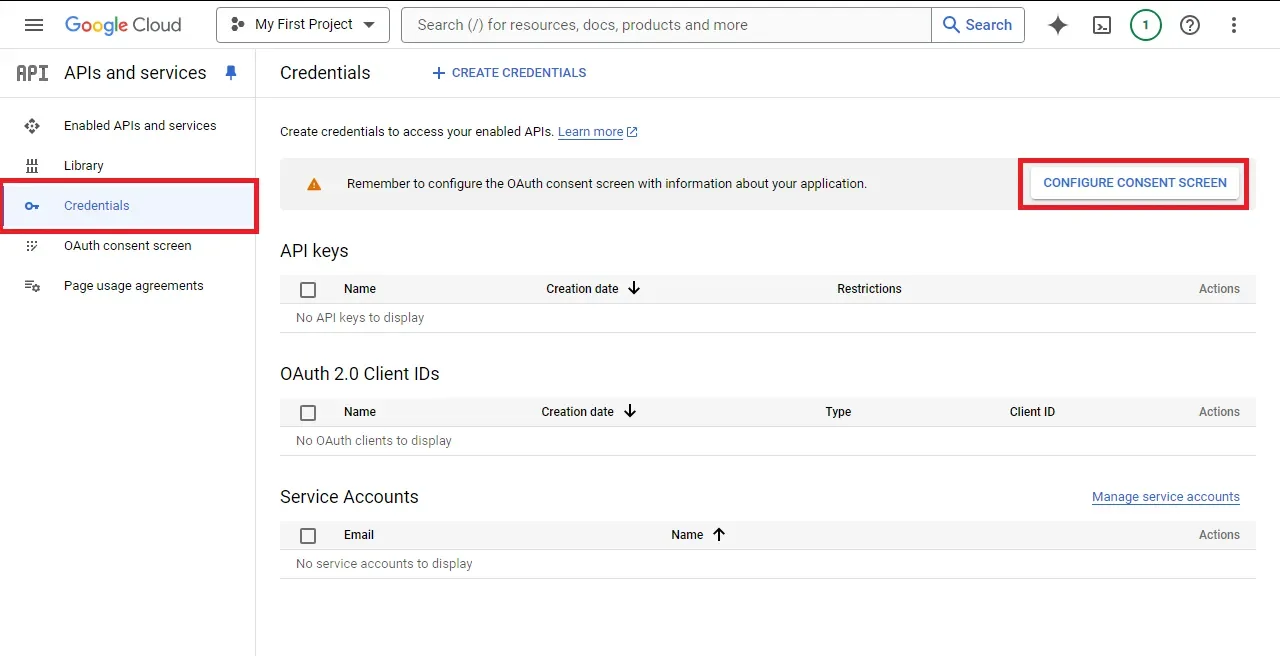Open notifications badge showing 1
This screenshot has width=1280, height=656.
pyautogui.click(x=1146, y=25)
